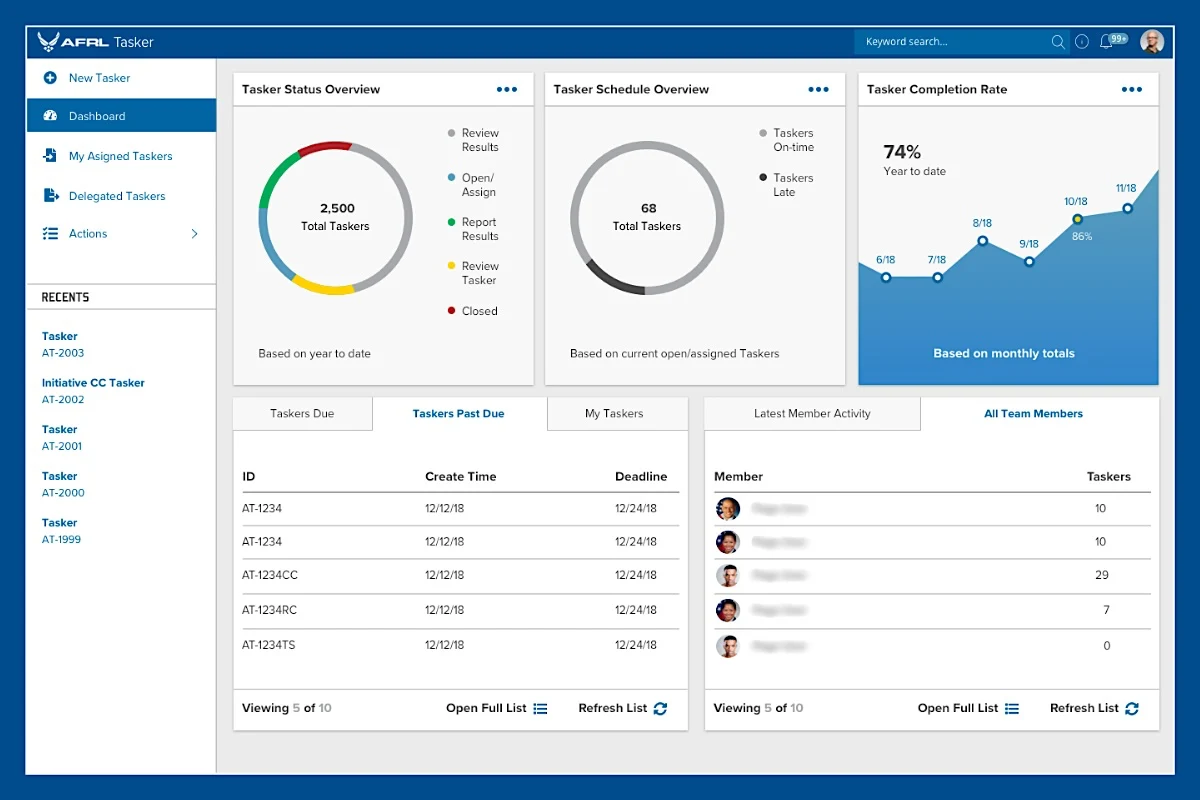The image size is (1200, 800).
Task: Select the My Taskers tab
Action: tap(614, 413)
